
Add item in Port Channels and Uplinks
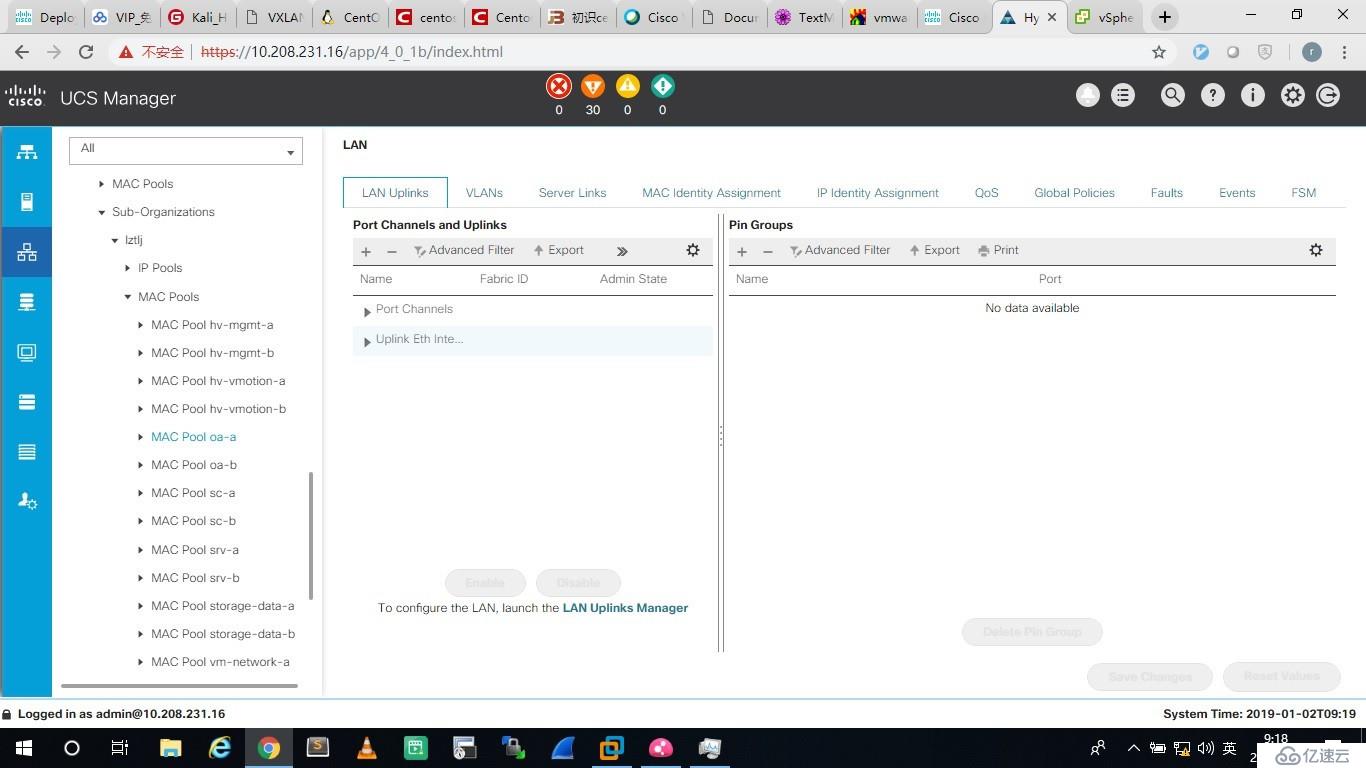pos(366,251)
